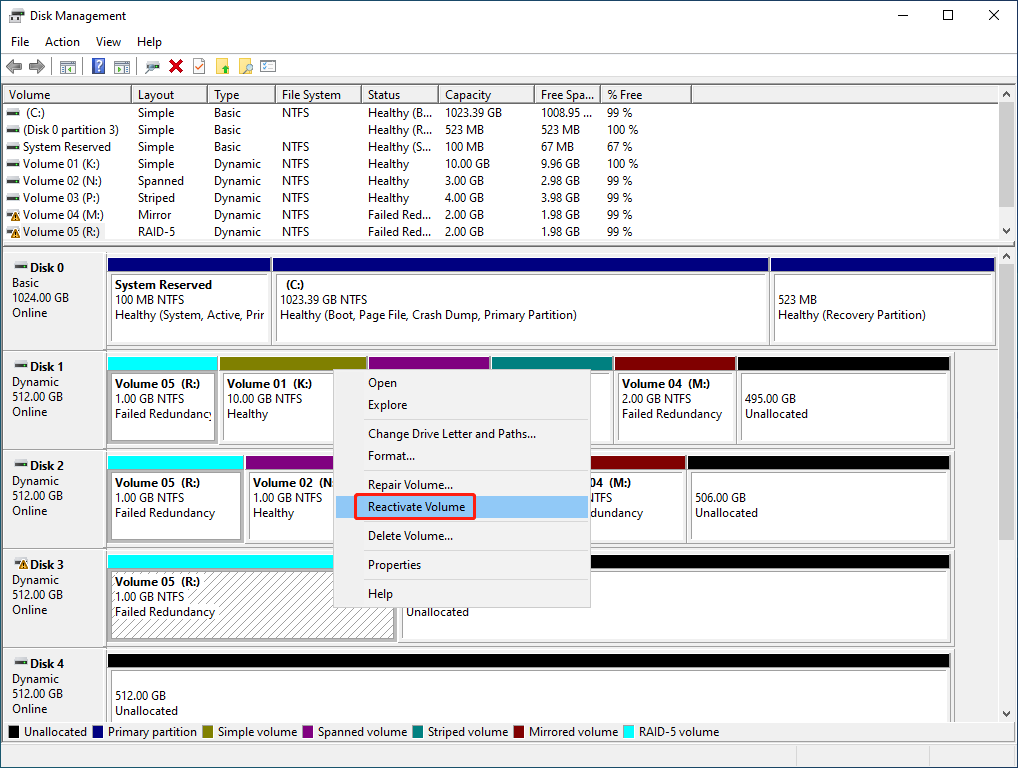Sort by the File System column header
1018x768 pixels.
[x=318, y=95]
